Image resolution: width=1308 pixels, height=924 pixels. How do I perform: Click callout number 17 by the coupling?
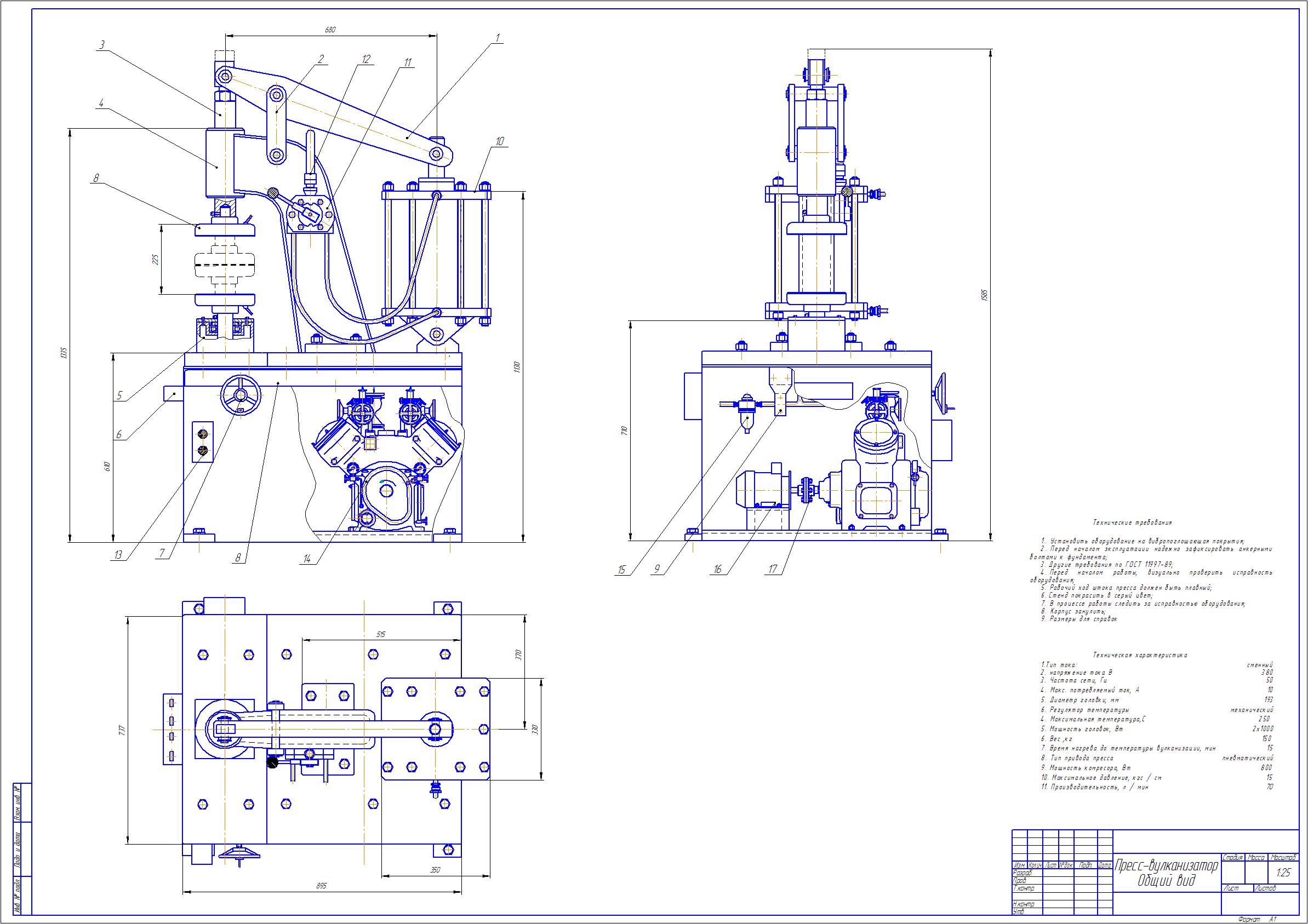pos(773,569)
